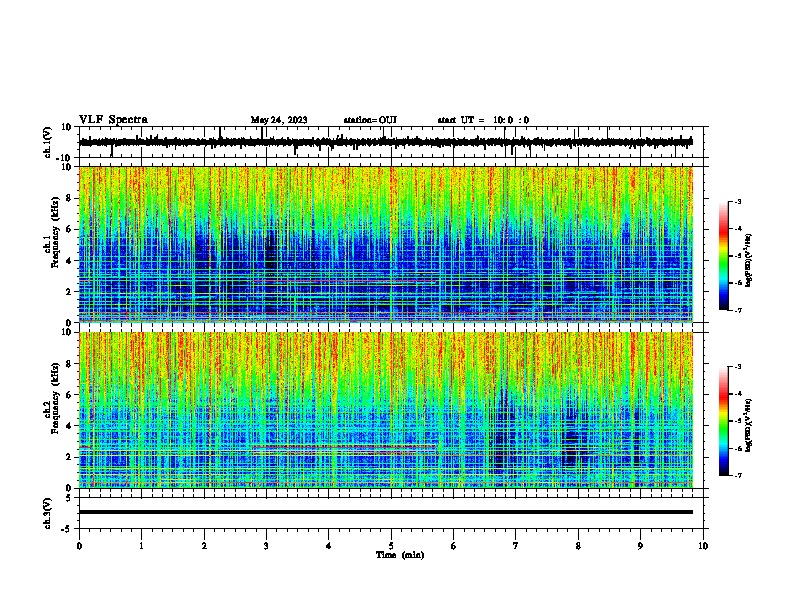
Task: Click time axis tick label '1'
Action: (141, 546)
